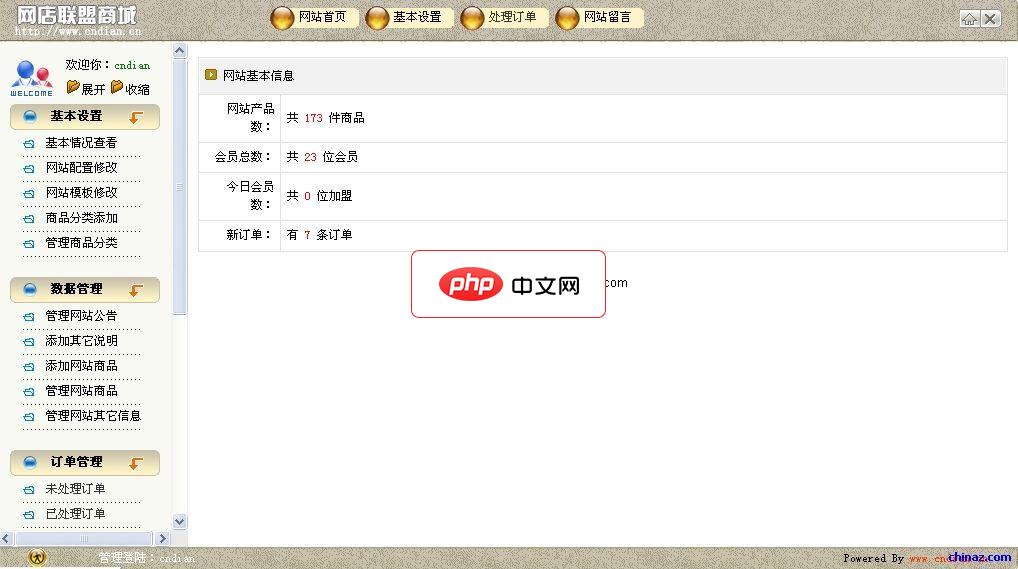Click the 展开 expand-all folder link

pyautogui.click(x=86, y=88)
